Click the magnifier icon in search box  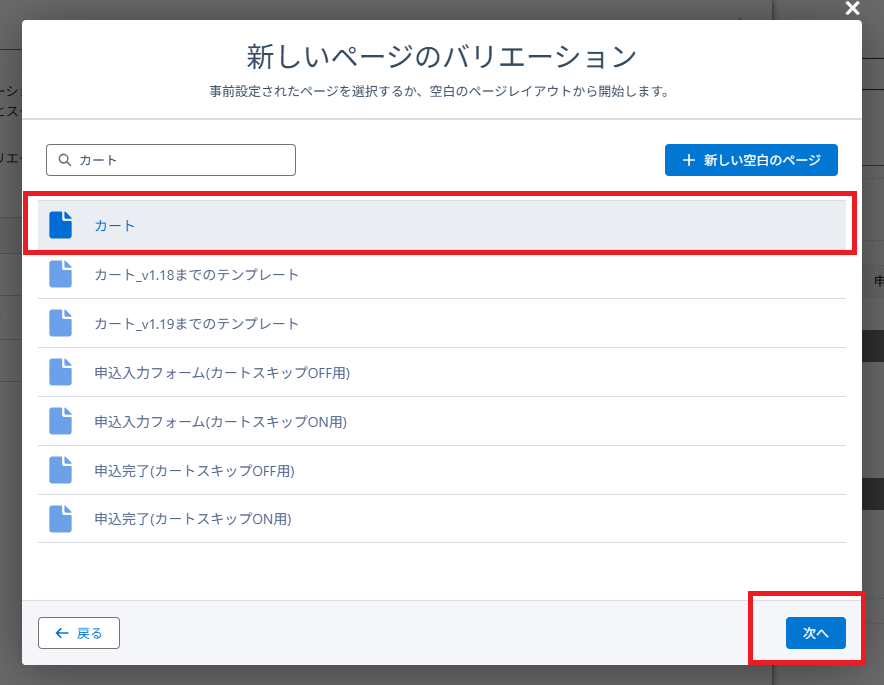[65, 160]
